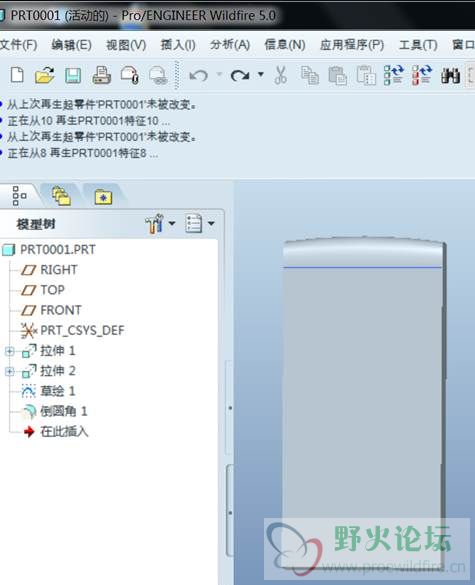Open the 文件(F) menu
The height and width of the screenshot is (585, 475).
[x=19, y=46]
